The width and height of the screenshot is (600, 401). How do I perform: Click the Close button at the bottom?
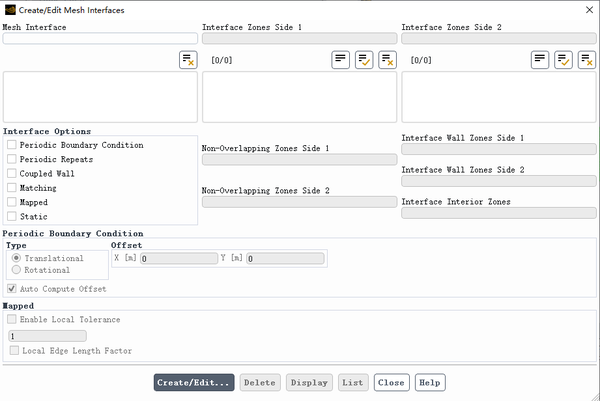click(x=391, y=382)
